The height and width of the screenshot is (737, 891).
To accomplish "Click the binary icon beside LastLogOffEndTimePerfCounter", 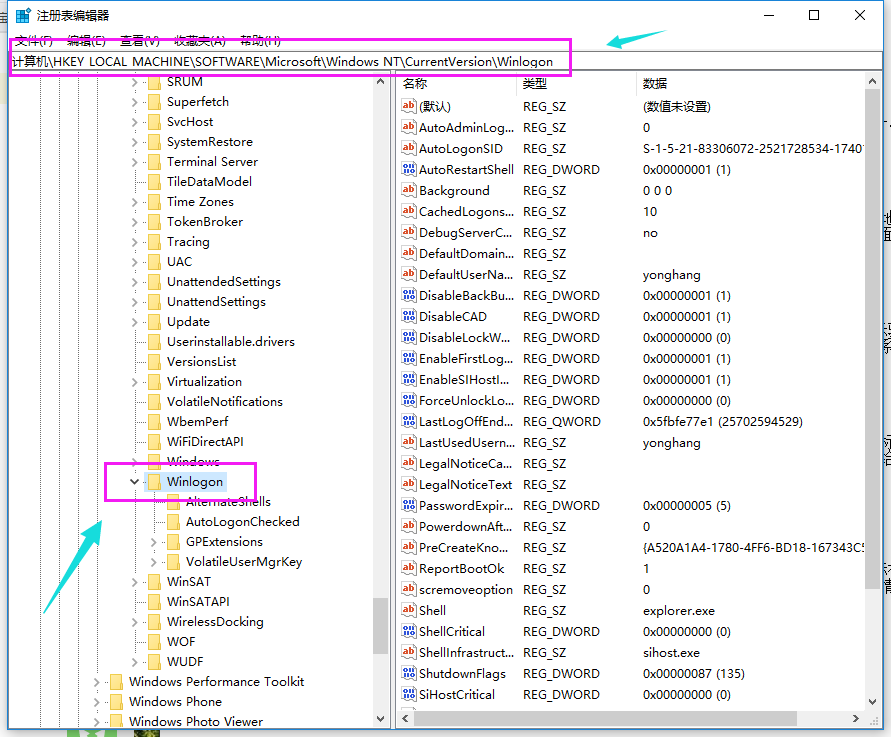I will [408, 421].
